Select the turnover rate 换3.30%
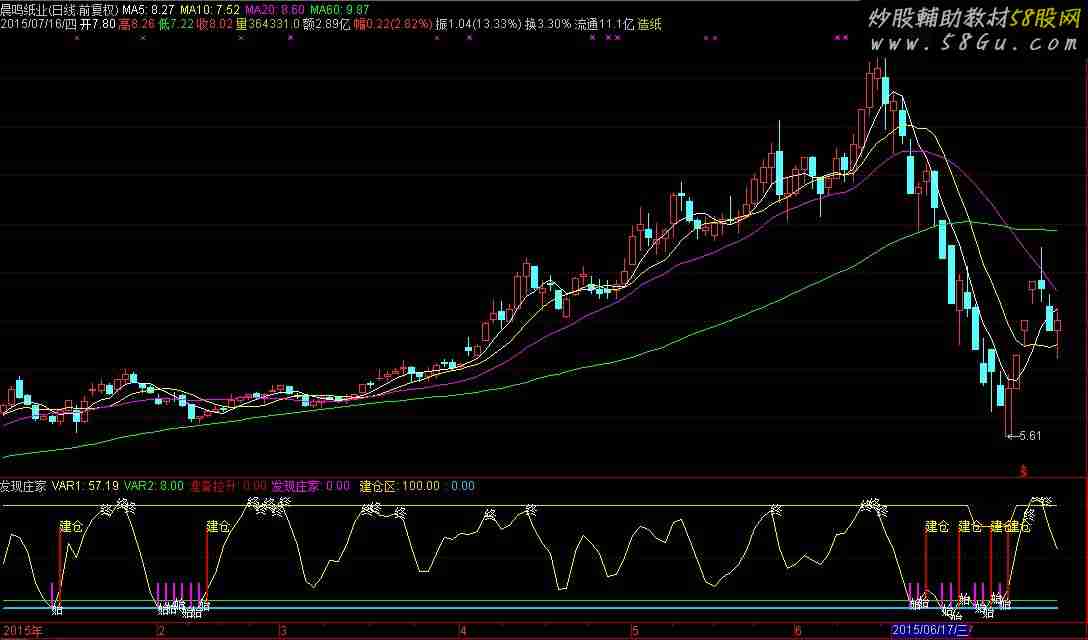The width and height of the screenshot is (1088, 640). pyautogui.click(x=548, y=24)
